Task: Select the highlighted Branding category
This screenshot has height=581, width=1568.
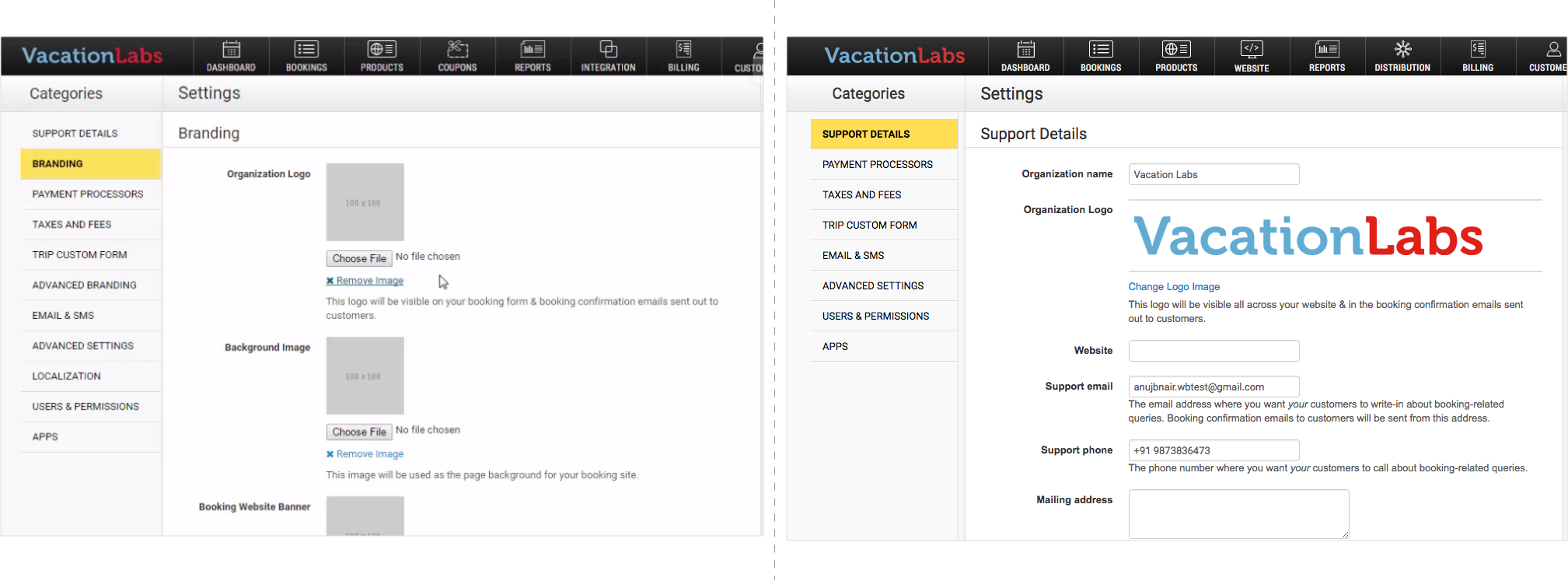Action: click(90, 164)
